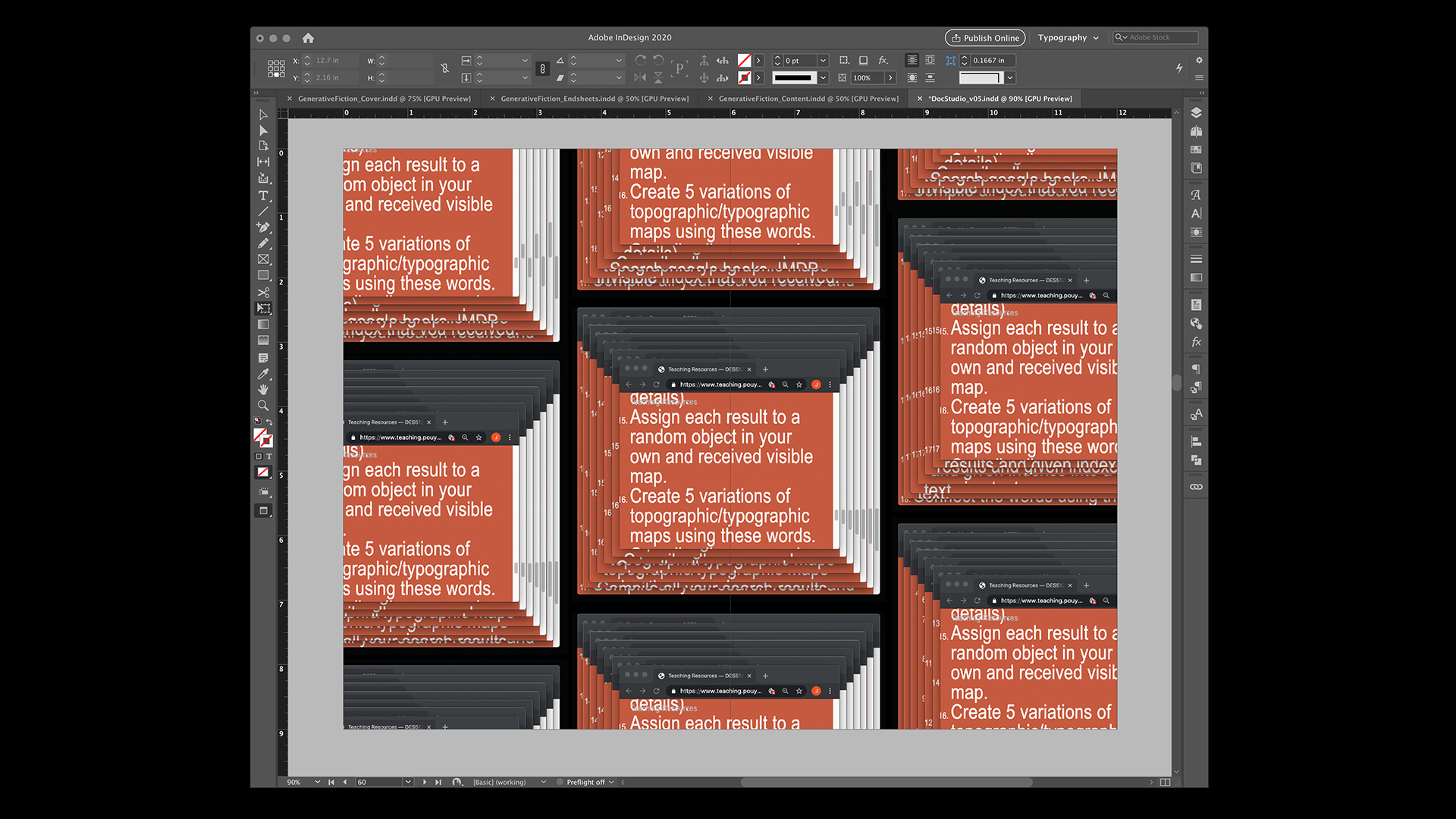The image size is (1456, 819).
Task: Go to first page button
Action: pyautogui.click(x=331, y=782)
